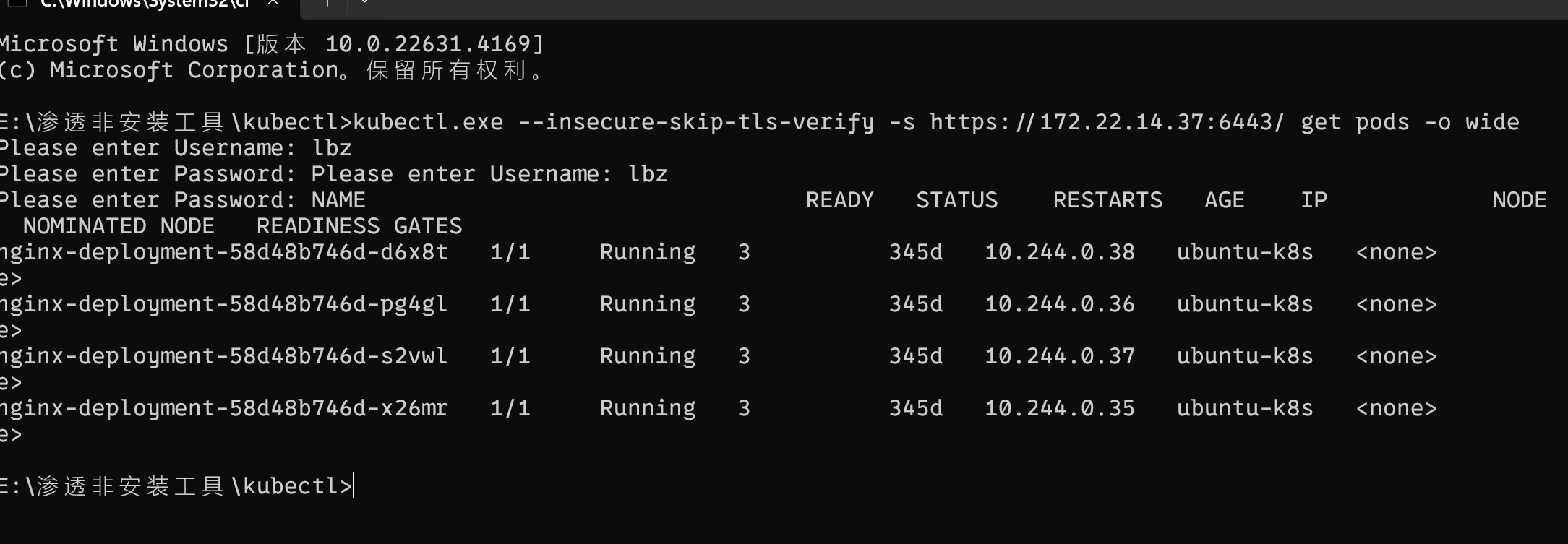Image resolution: width=1568 pixels, height=544 pixels.
Task: Click the pod name ending in pg4gl
Action: (223, 304)
